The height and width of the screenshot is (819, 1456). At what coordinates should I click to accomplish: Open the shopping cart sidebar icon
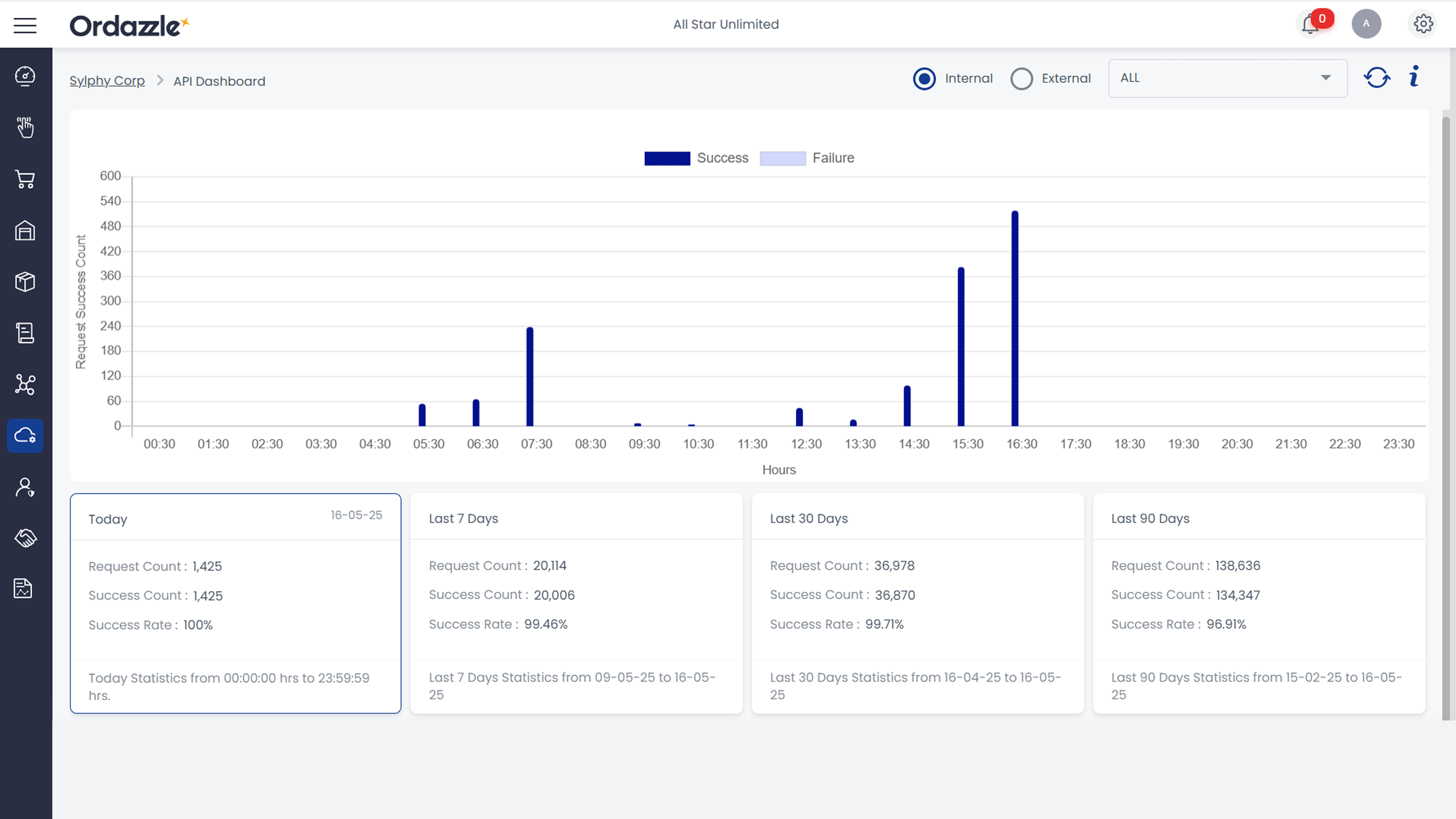(x=25, y=179)
